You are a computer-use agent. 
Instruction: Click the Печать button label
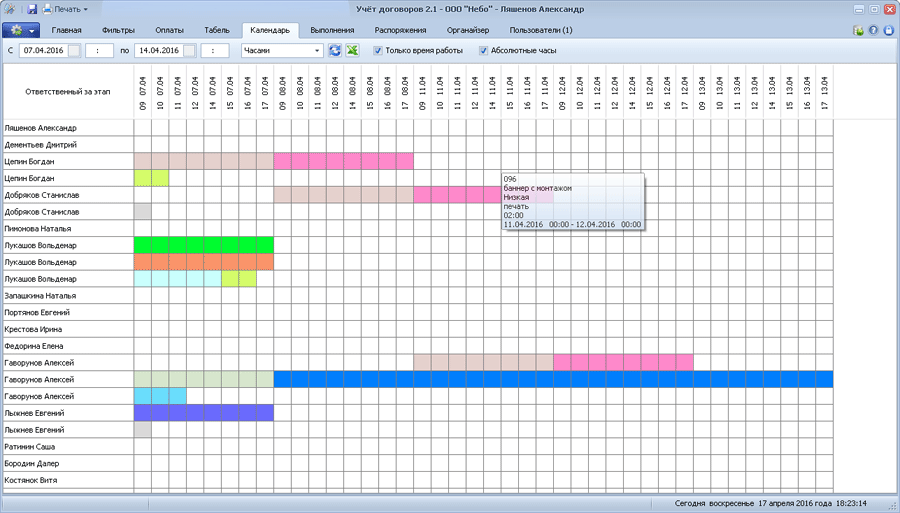pyautogui.click(x=67, y=9)
